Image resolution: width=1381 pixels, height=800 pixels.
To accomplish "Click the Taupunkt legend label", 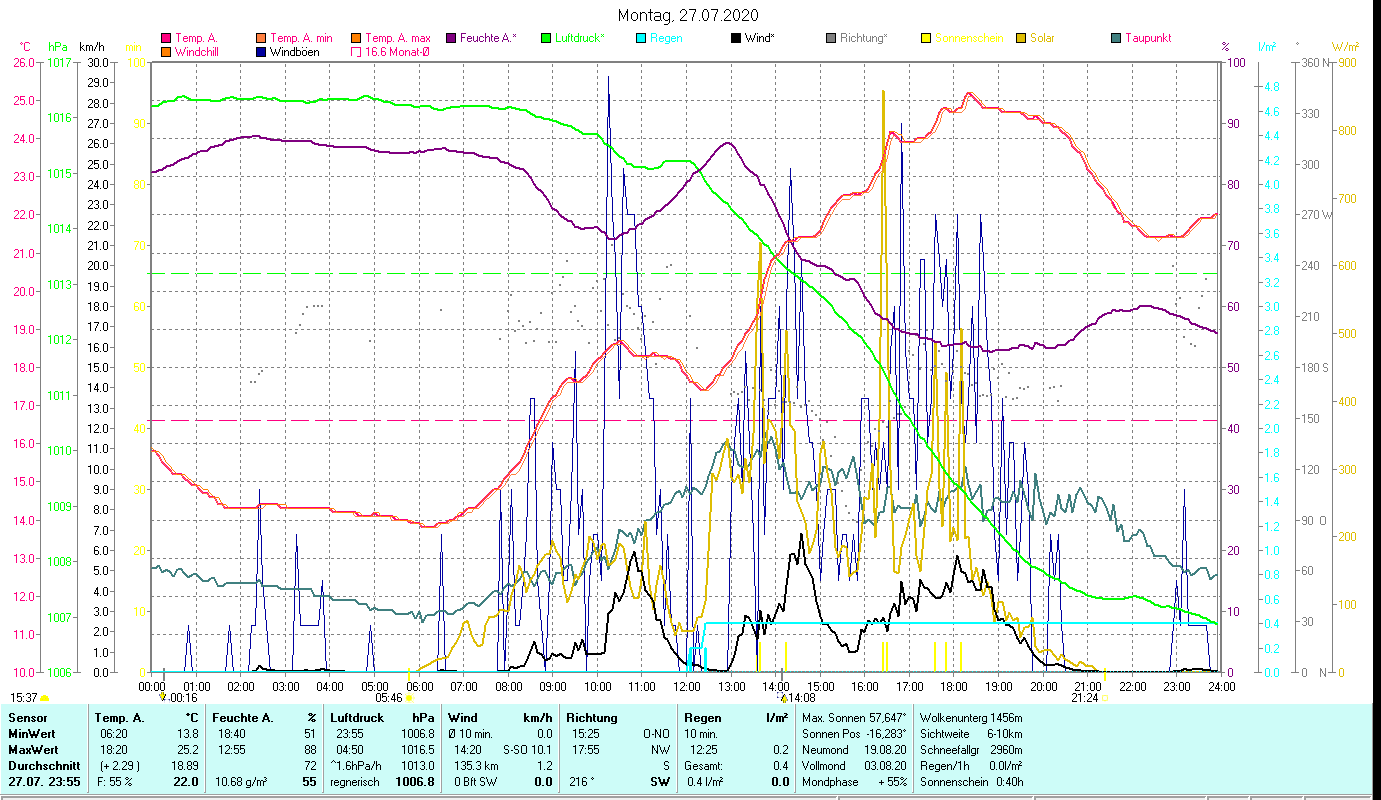I will (1147, 38).
